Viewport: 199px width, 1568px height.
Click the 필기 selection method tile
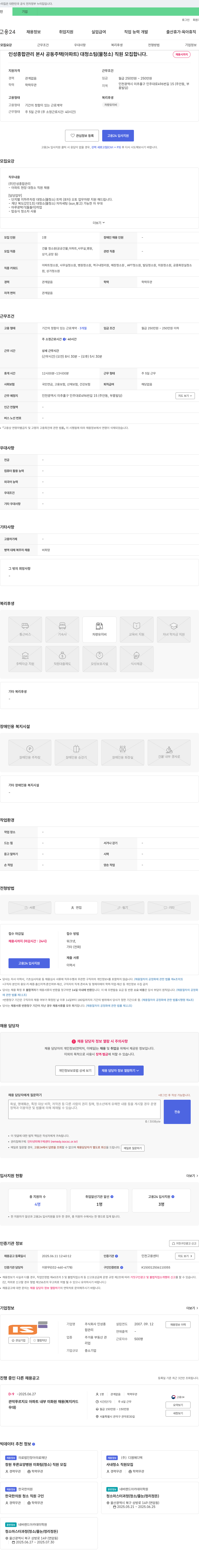[122, 908]
